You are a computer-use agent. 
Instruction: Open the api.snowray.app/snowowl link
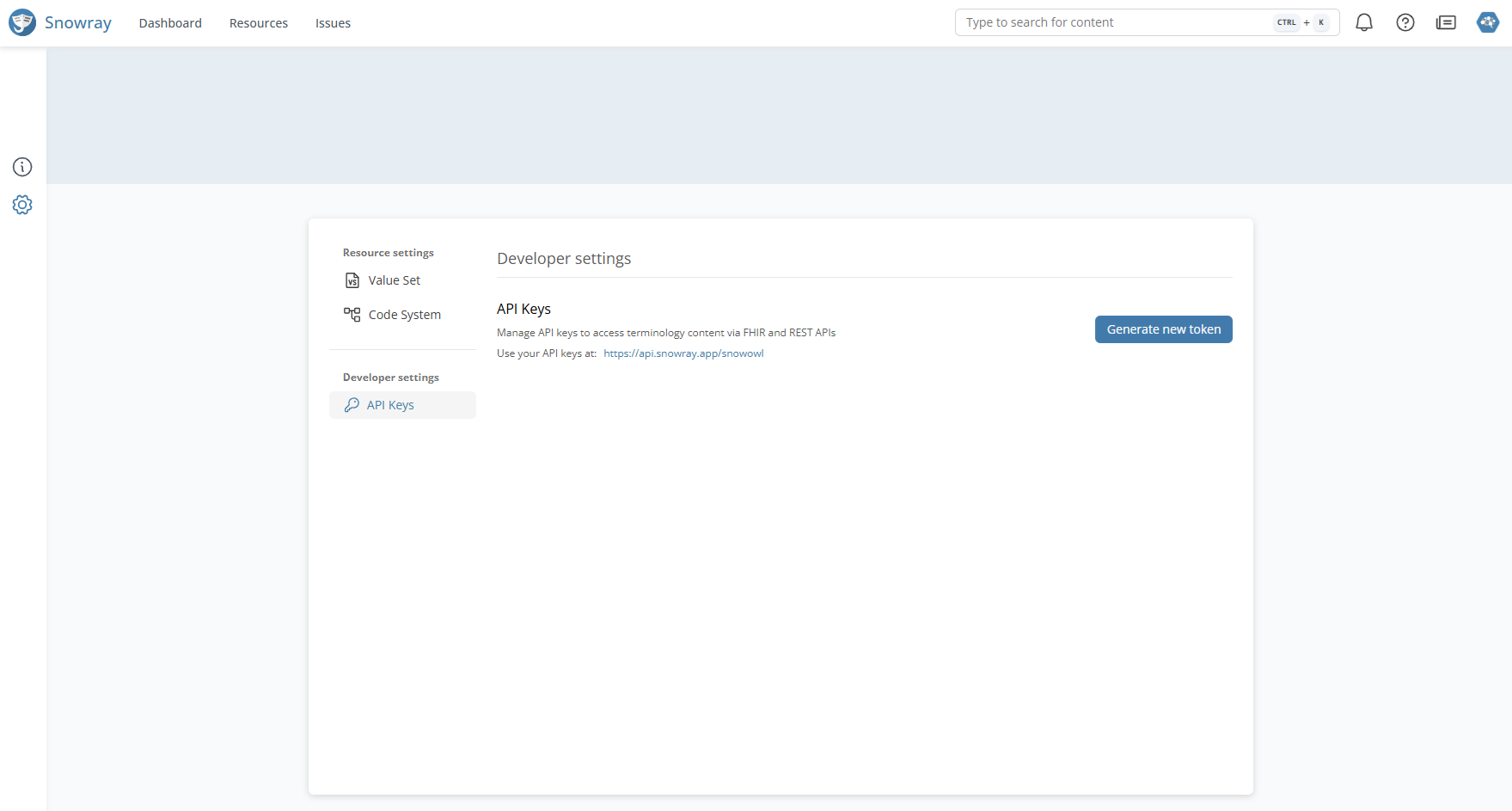[683, 353]
